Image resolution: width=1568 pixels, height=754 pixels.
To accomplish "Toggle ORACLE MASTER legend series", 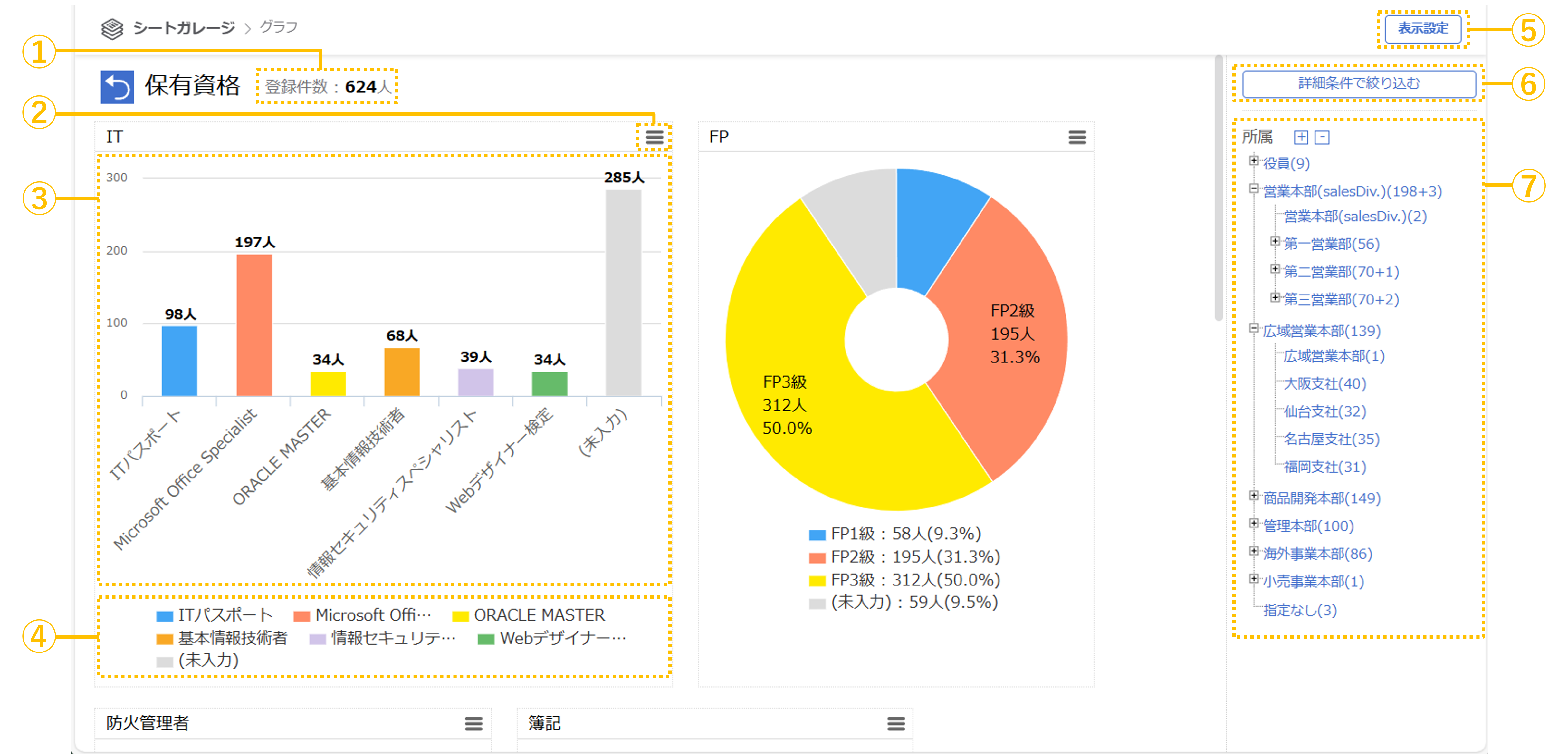I will click(x=528, y=615).
